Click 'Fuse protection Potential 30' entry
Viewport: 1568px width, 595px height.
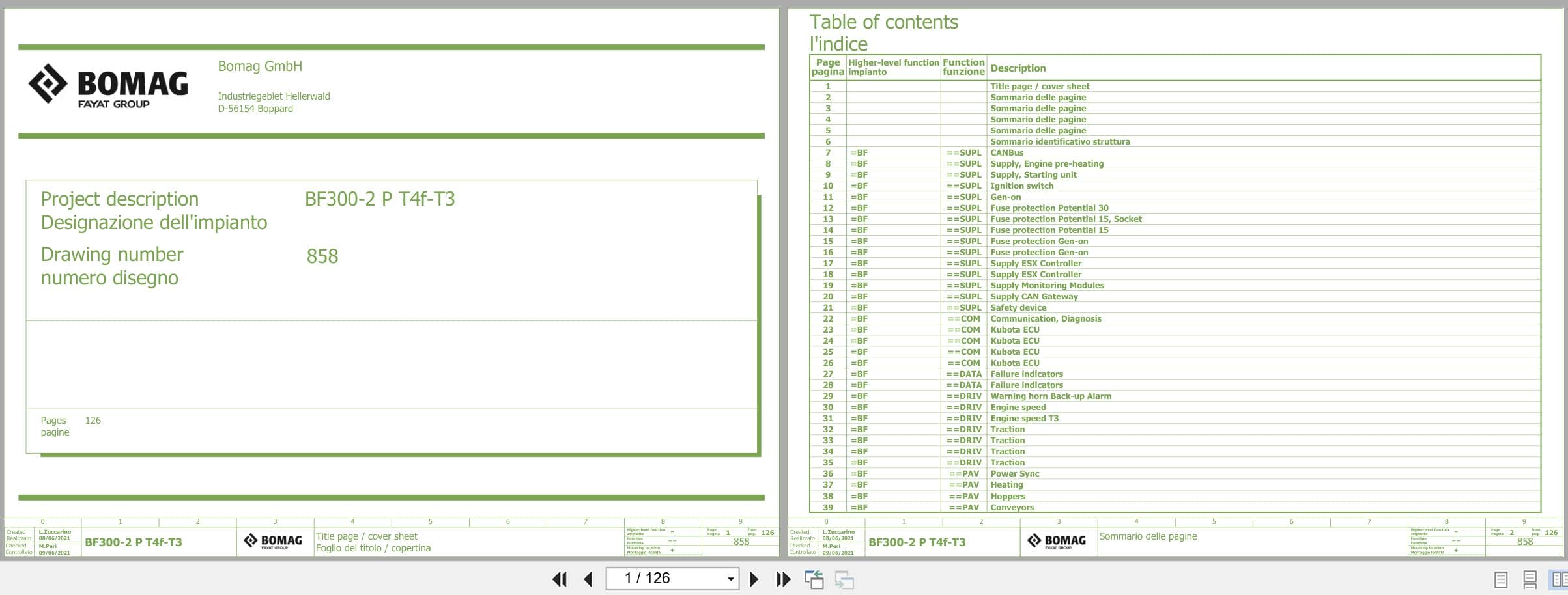(x=1049, y=208)
